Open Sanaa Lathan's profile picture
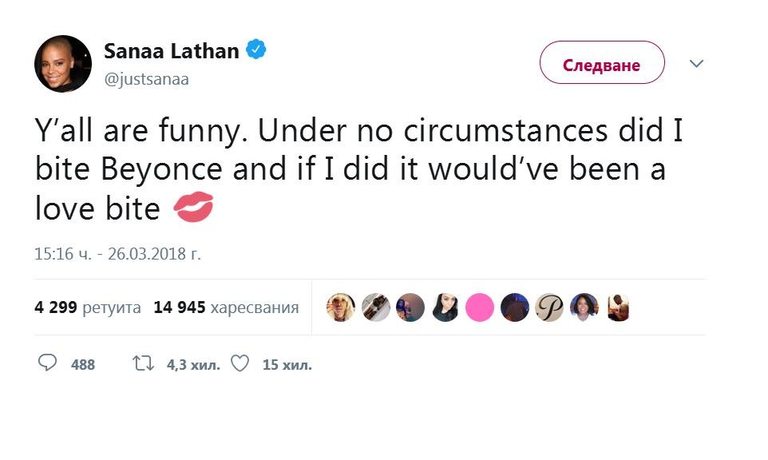The height and width of the screenshot is (460, 768). point(64,62)
